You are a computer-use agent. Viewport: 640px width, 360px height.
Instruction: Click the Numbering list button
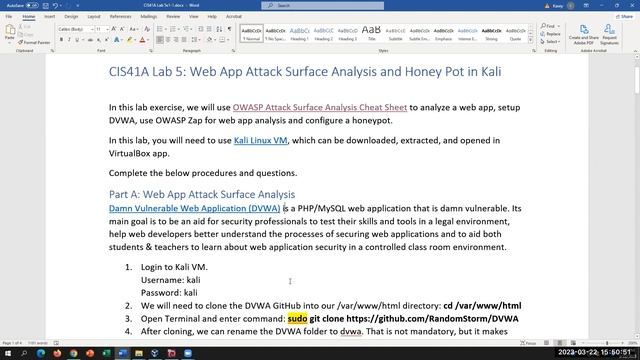173,29
